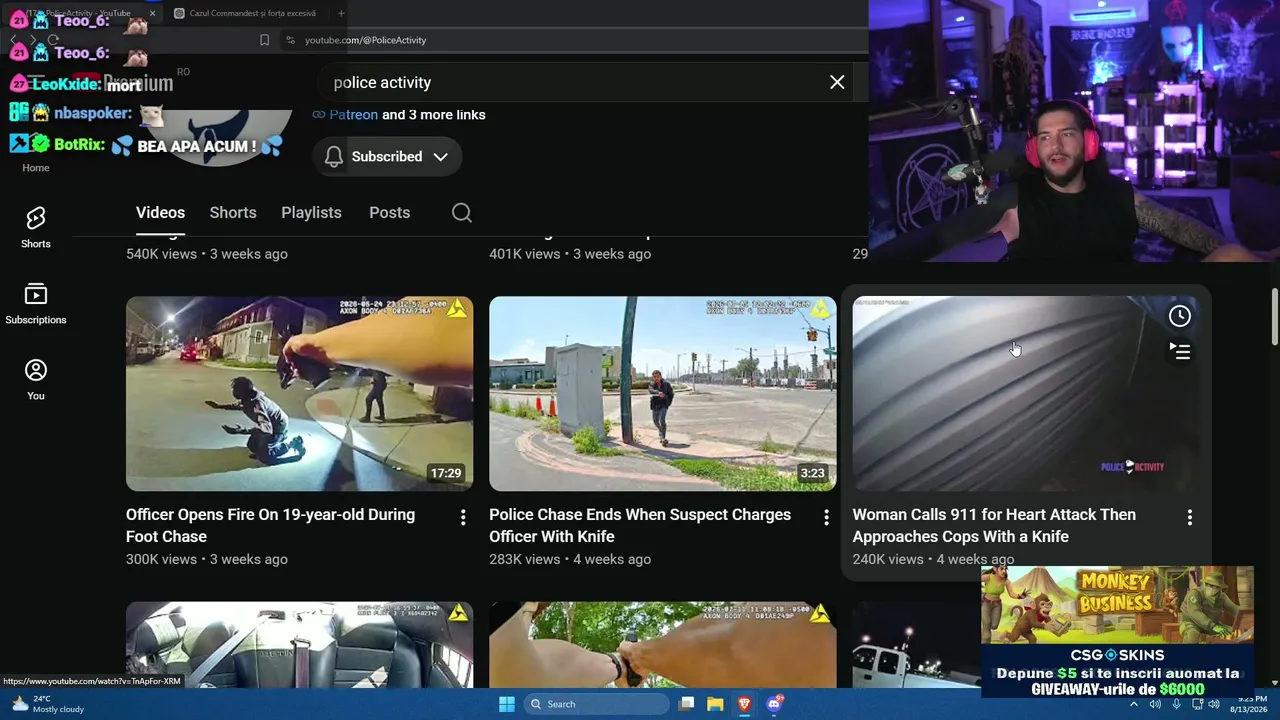
Task: Click the bookmark icon in the address bar
Action: (264, 40)
